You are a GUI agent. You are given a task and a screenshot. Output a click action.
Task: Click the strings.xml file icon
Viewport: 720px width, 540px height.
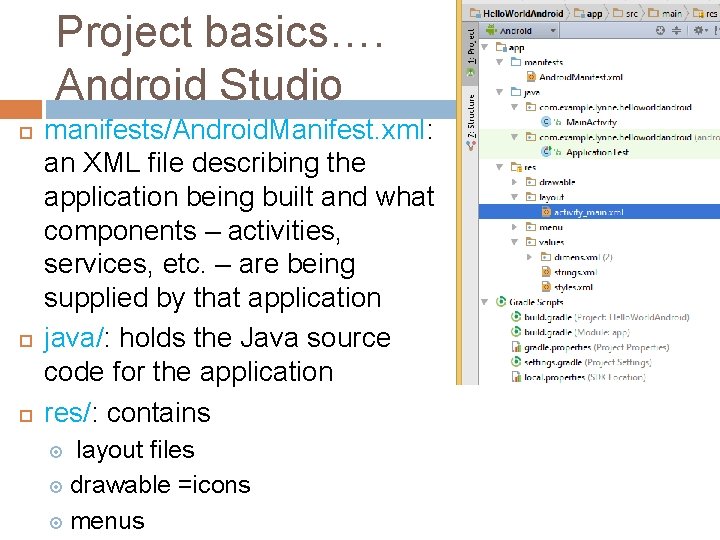pyautogui.click(x=546, y=272)
